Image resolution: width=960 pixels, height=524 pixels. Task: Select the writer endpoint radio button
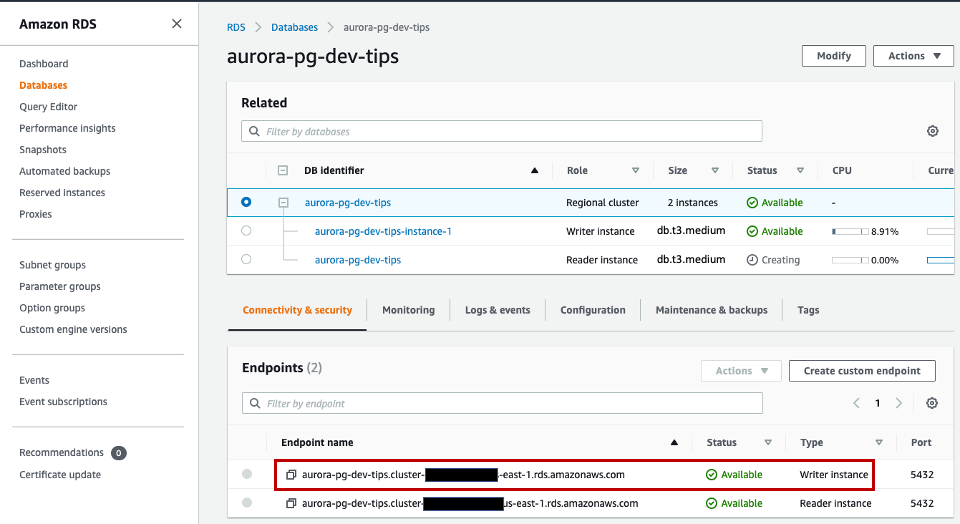[x=247, y=474]
